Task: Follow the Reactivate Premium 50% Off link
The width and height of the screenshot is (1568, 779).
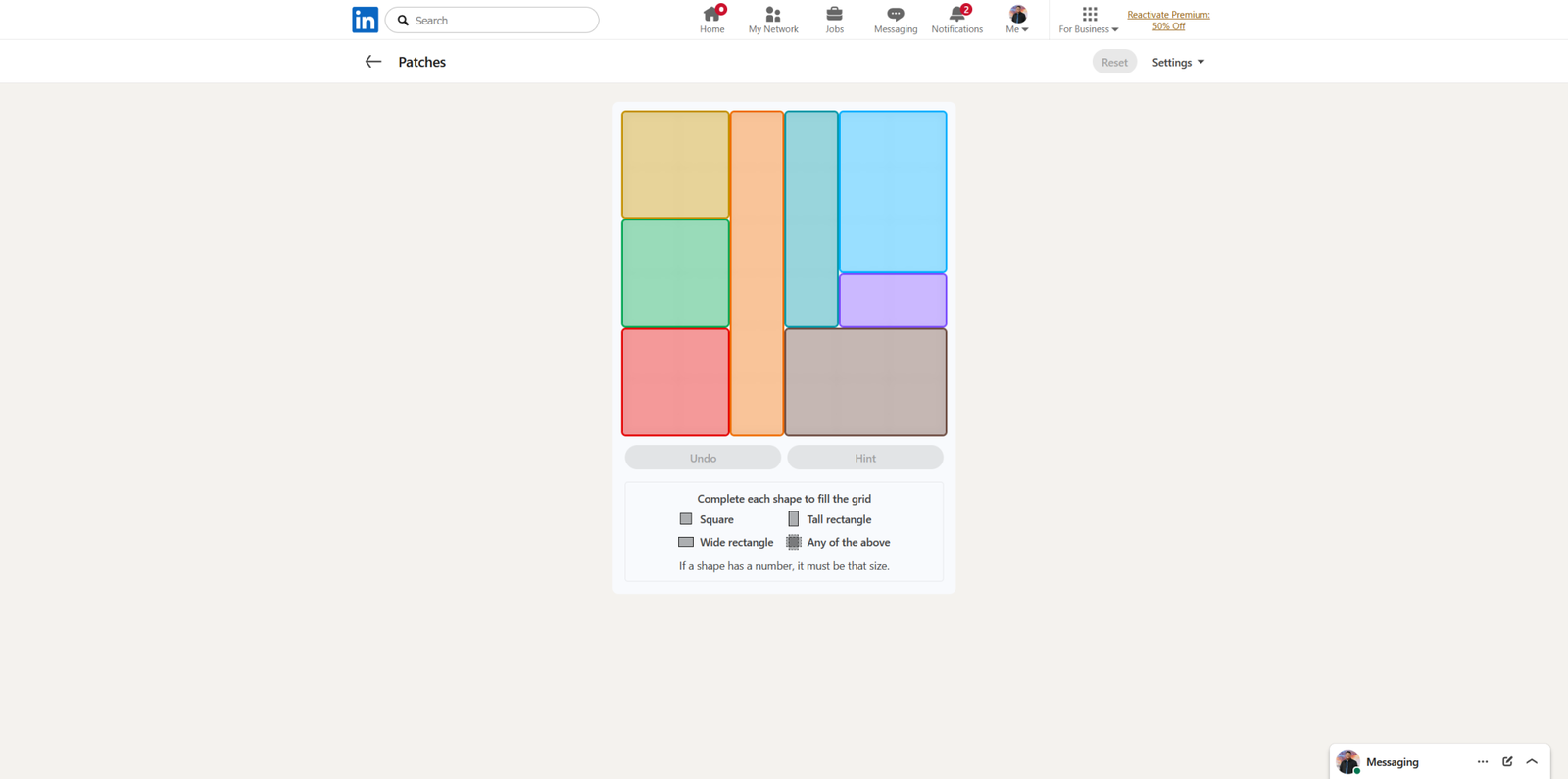Action: click(1168, 21)
